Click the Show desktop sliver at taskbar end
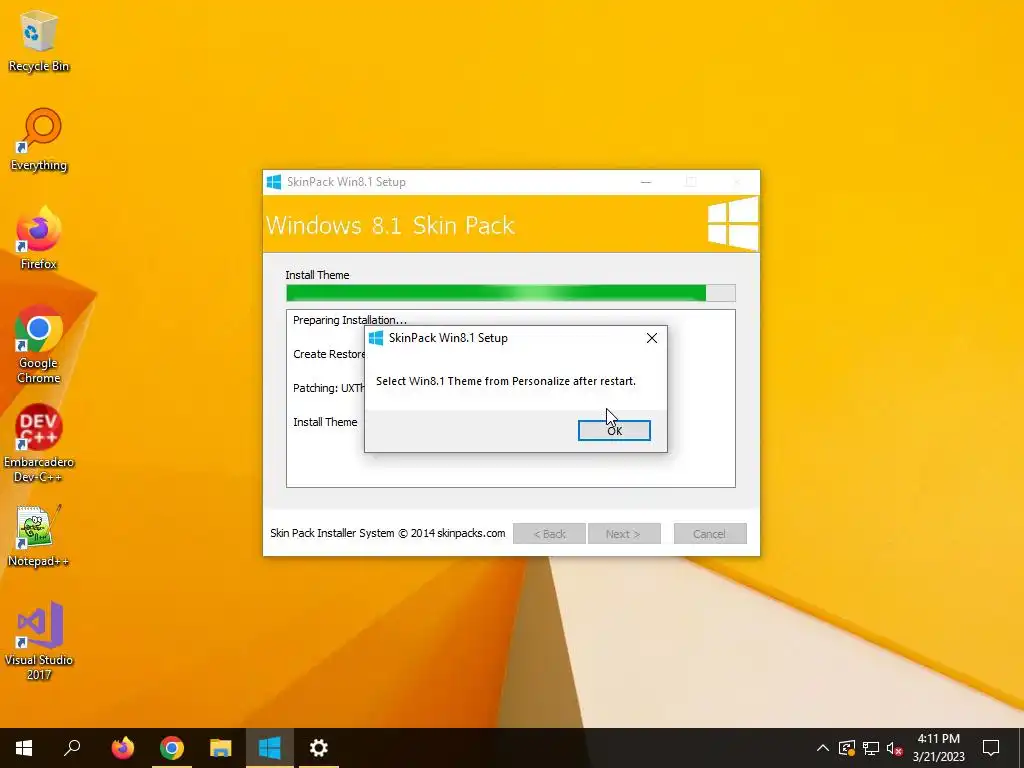1024x768 pixels. click(x=1020, y=748)
